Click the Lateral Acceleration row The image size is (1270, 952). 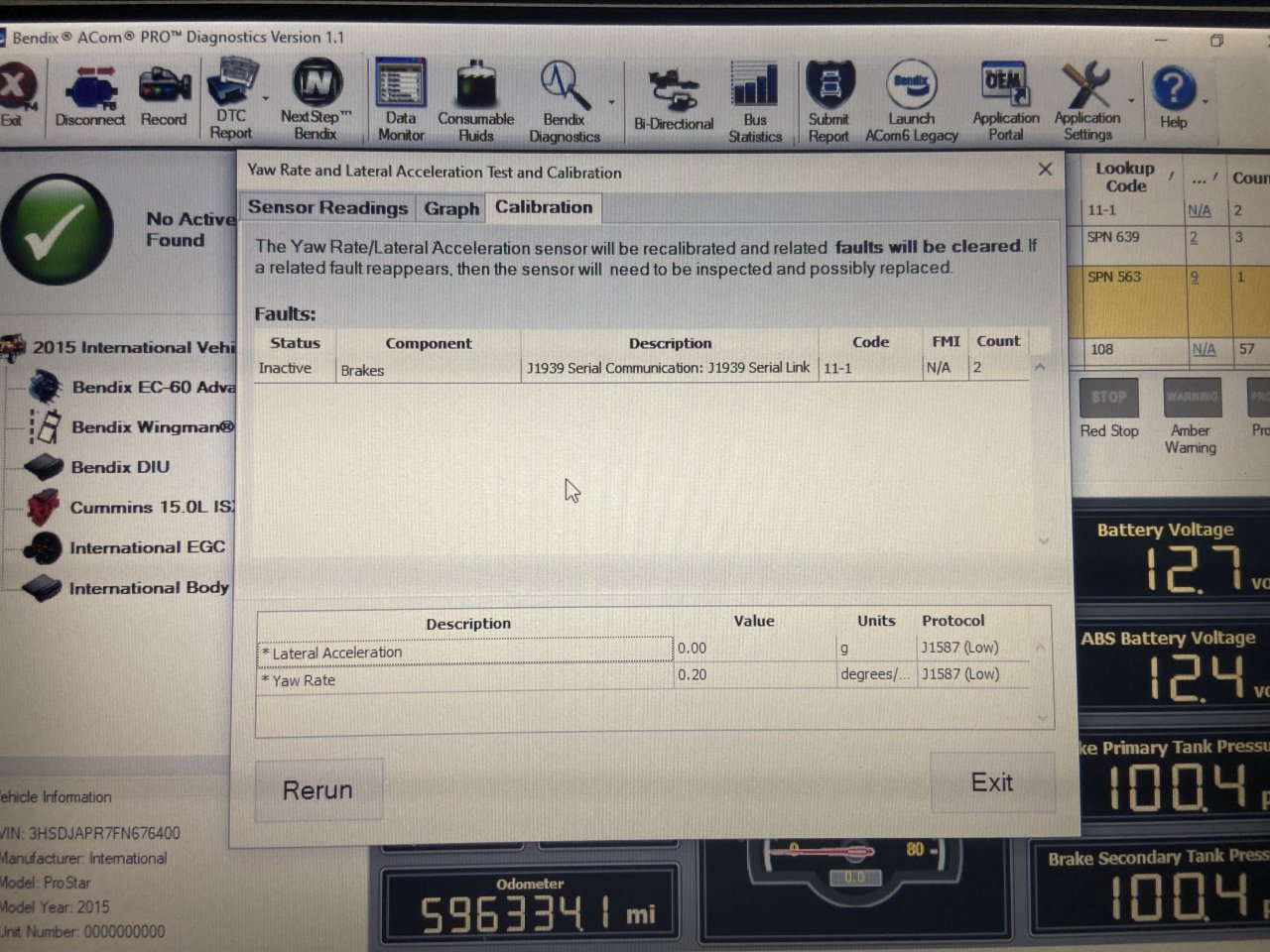tap(643, 651)
